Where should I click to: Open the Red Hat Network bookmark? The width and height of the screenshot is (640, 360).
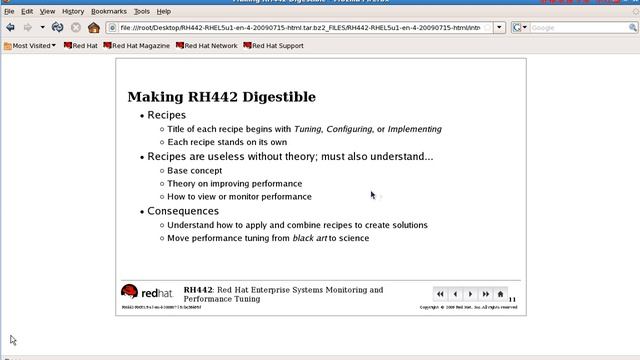(207, 46)
